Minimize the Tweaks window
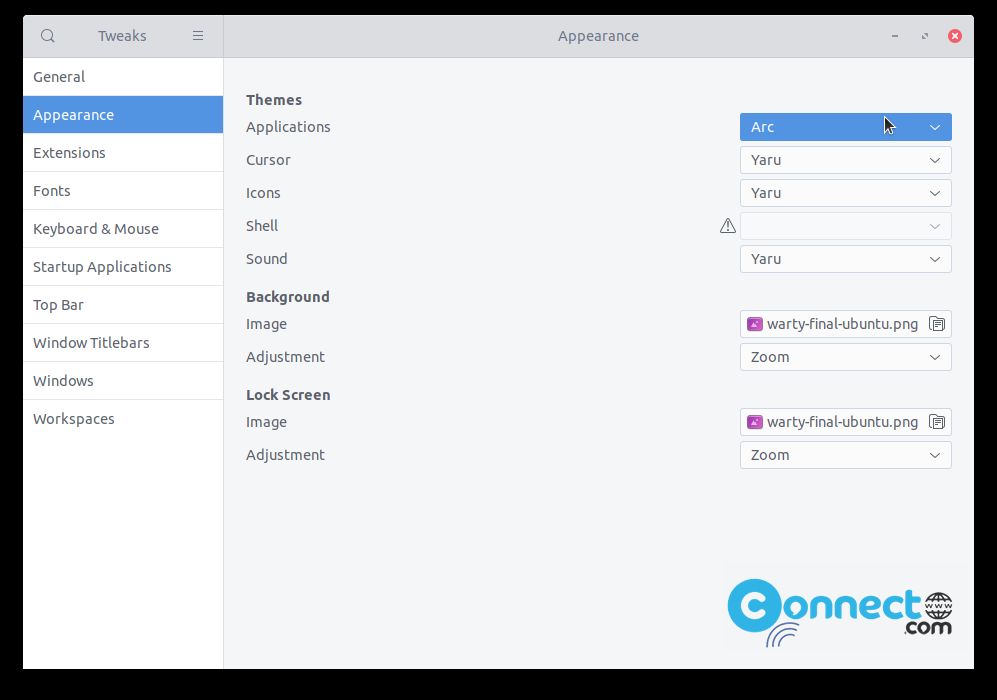 coord(895,36)
